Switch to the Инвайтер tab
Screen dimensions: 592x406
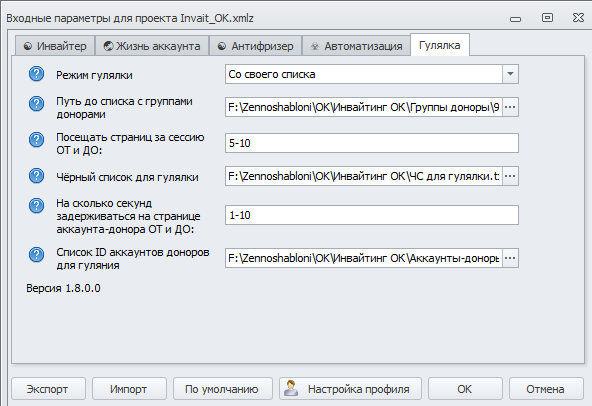[55, 46]
